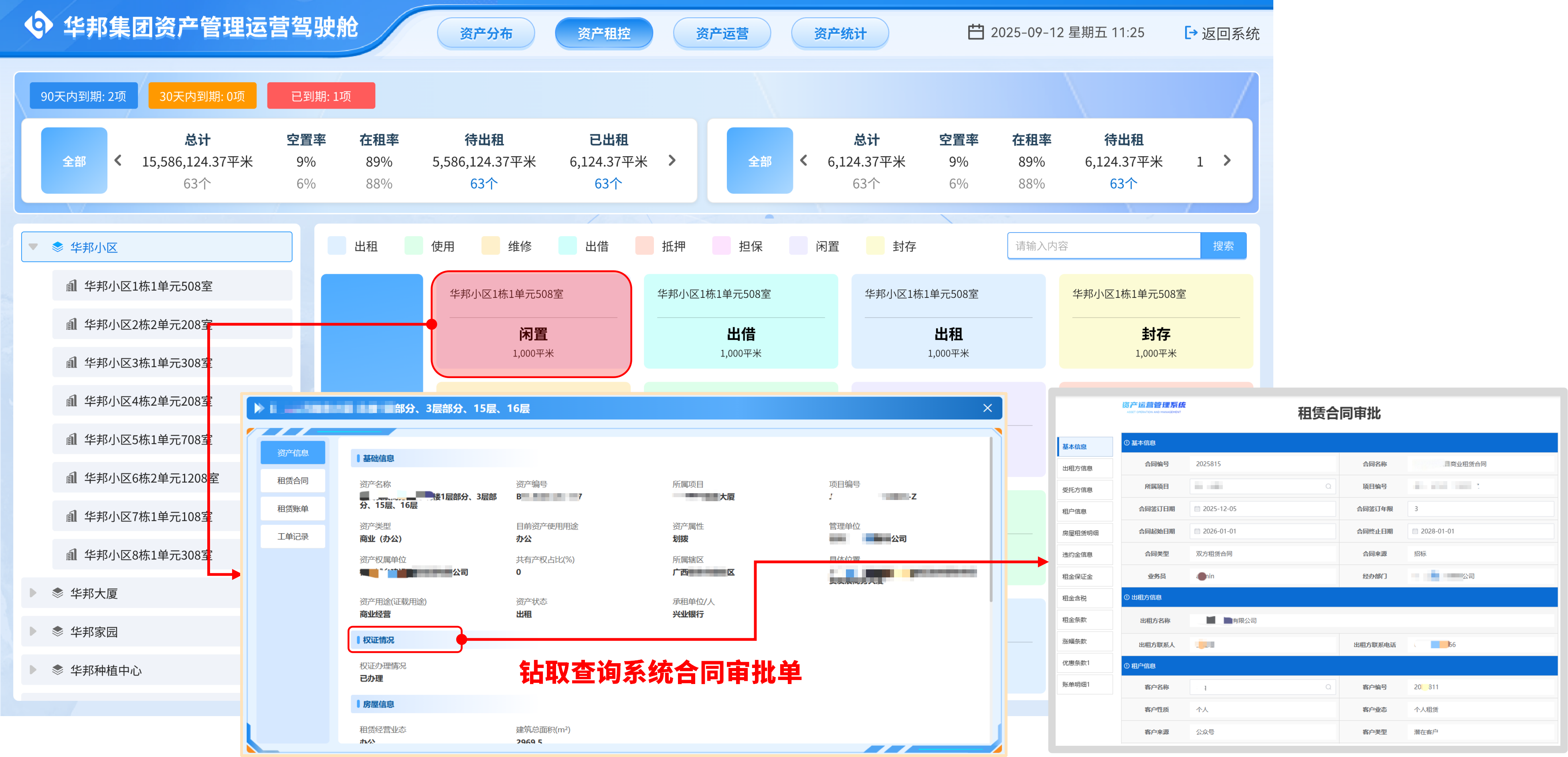Image resolution: width=1568 pixels, height=757 pixels.
Task: Click the exit icon next to 返回系统
Action: tap(1190, 33)
